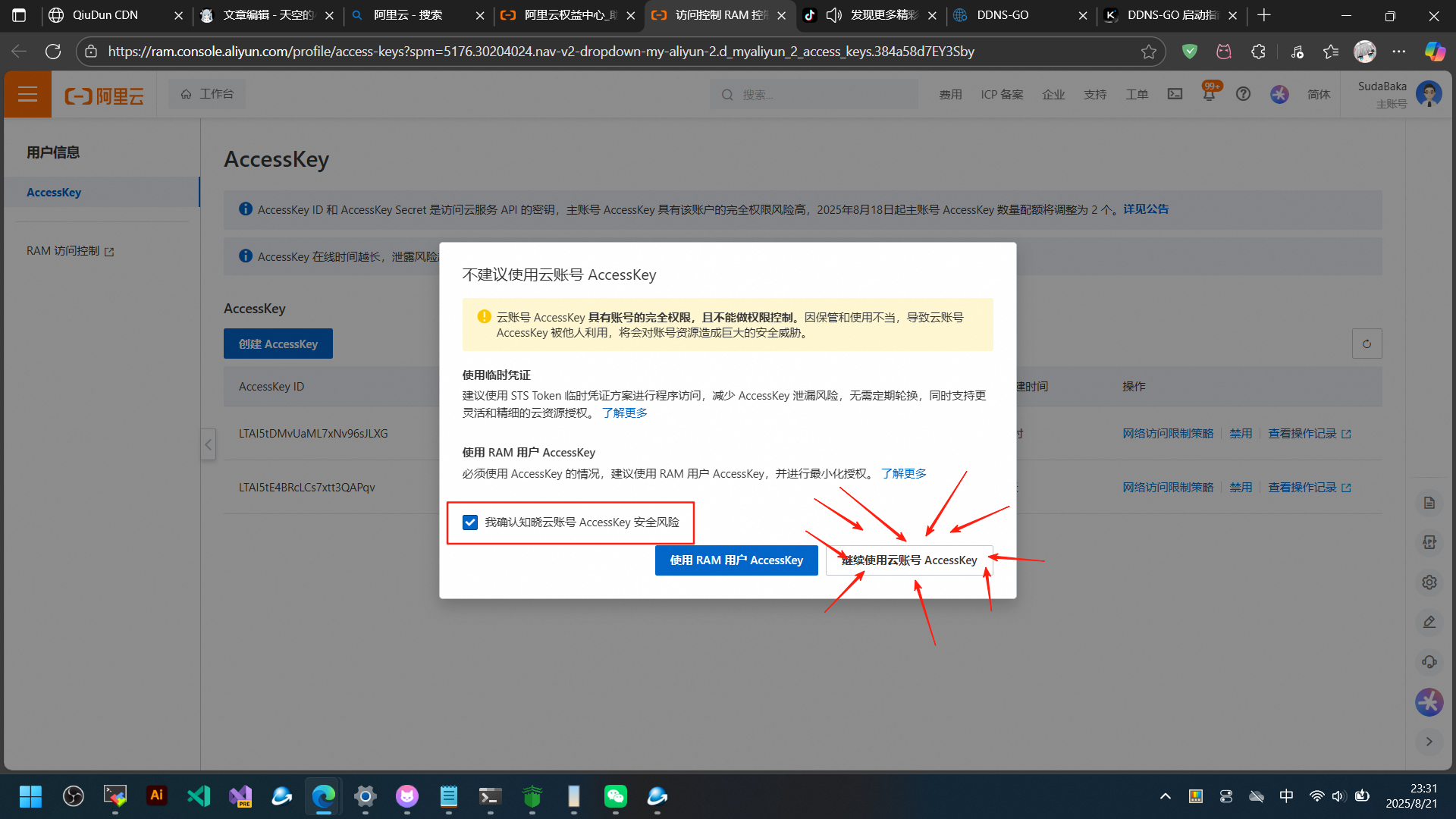This screenshot has height=819, width=1456.
Task: Open the help question mark icon
Action: click(x=1243, y=94)
